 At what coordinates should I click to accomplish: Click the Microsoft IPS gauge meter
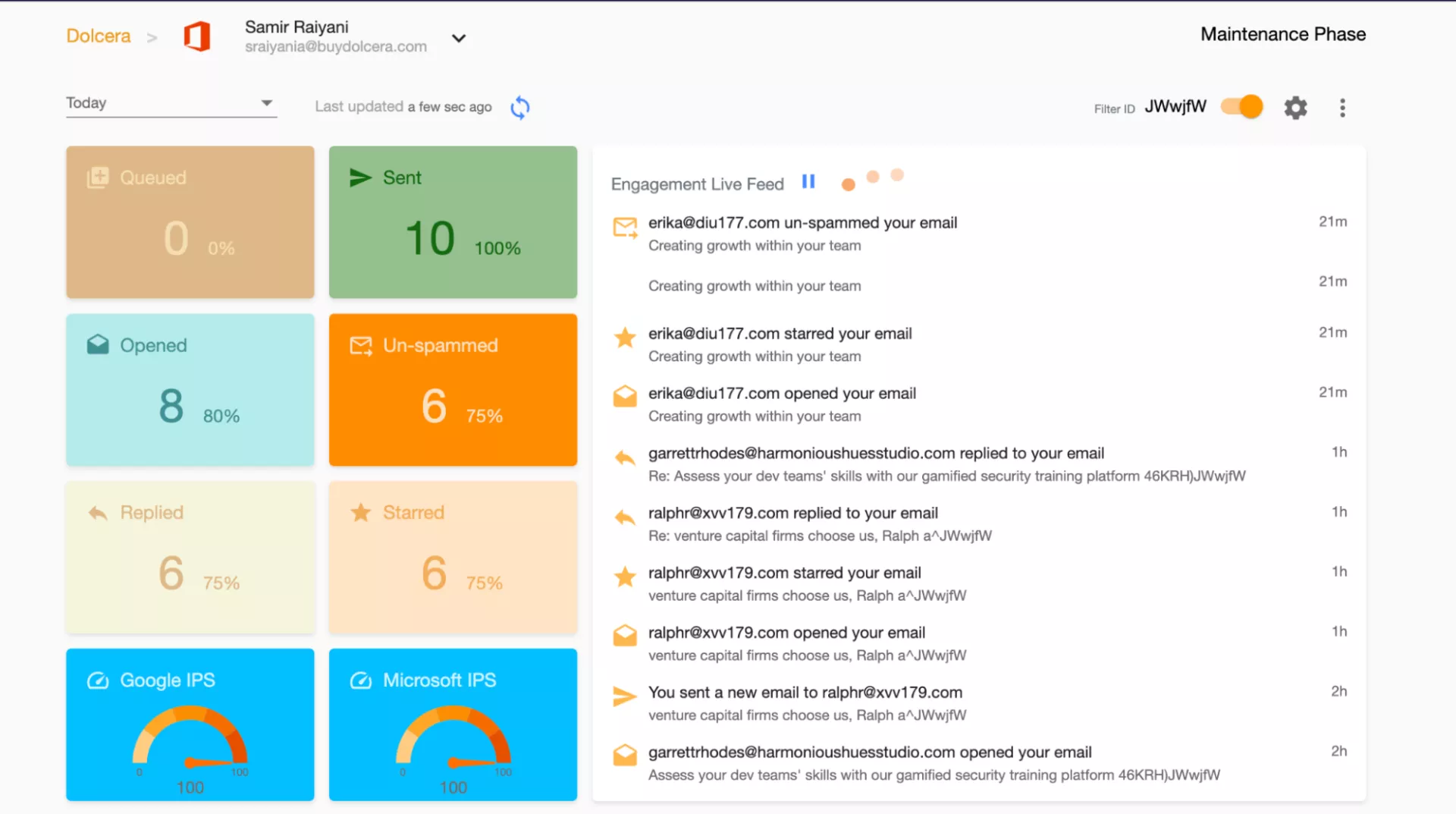pos(453,740)
